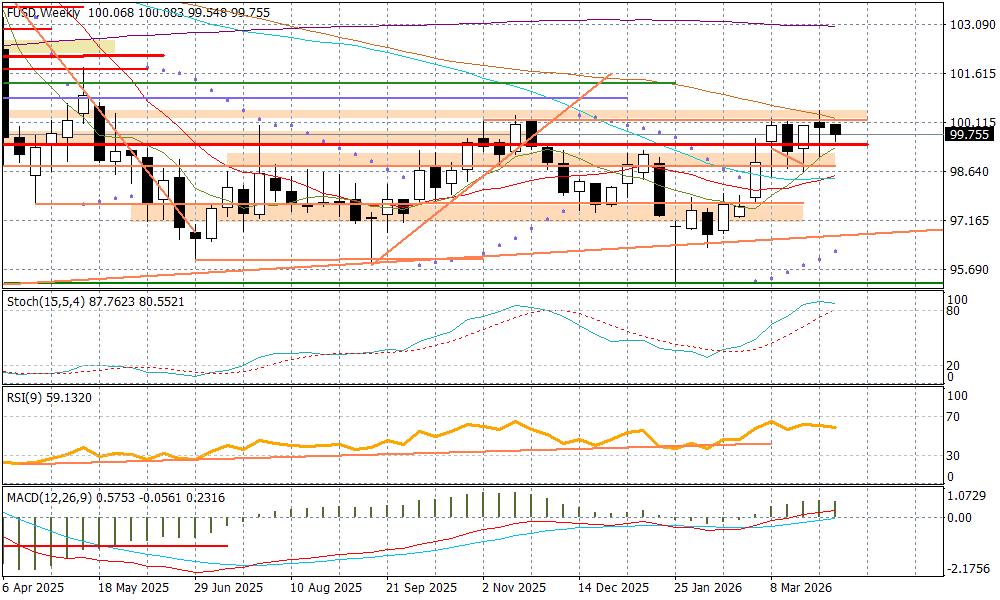Click the latest black candle on the chart
Viewport: 1000px width, 600px height.
click(836, 129)
